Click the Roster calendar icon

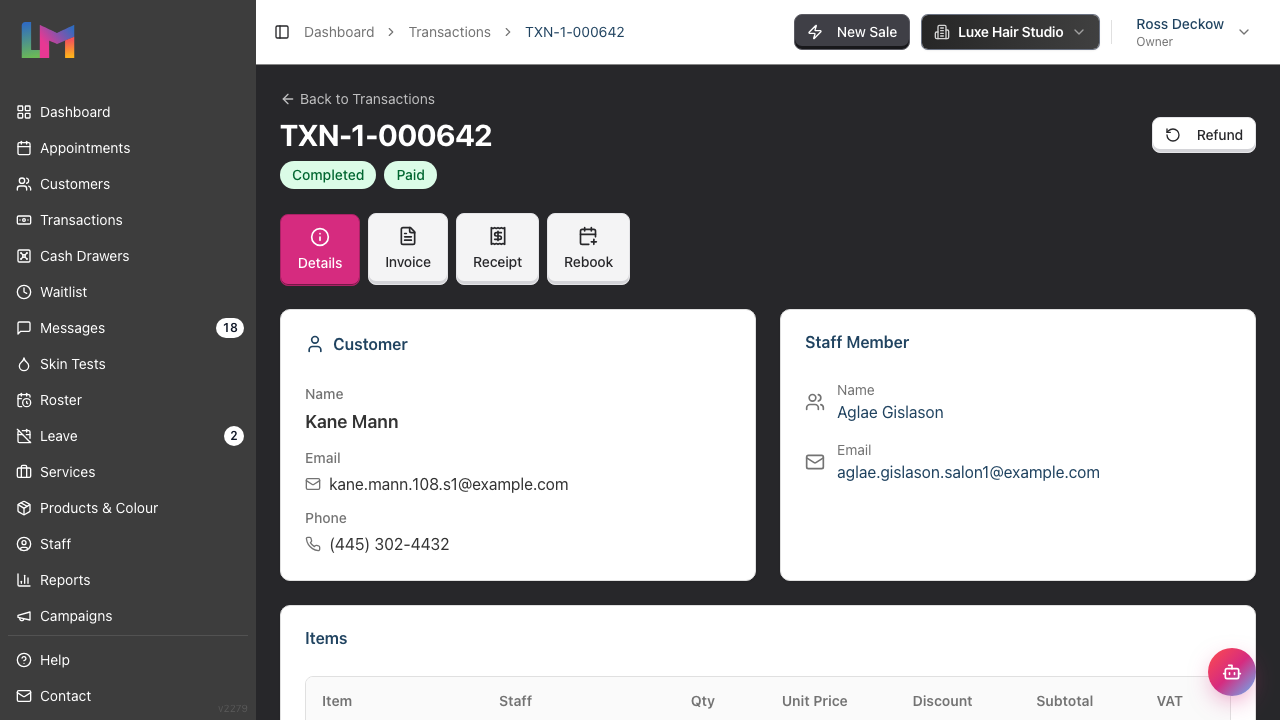24,400
